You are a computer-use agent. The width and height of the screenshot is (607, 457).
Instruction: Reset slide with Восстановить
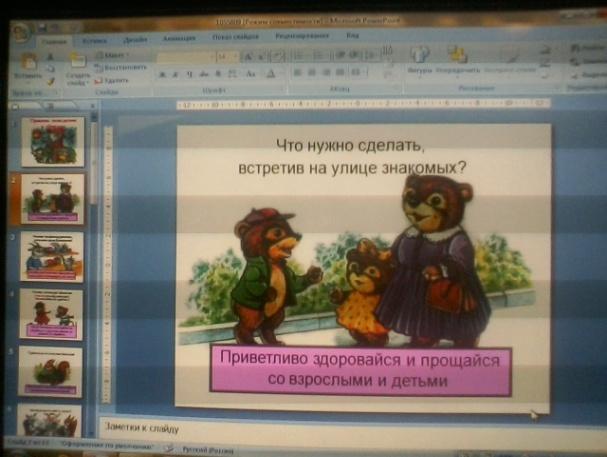(x=121, y=68)
